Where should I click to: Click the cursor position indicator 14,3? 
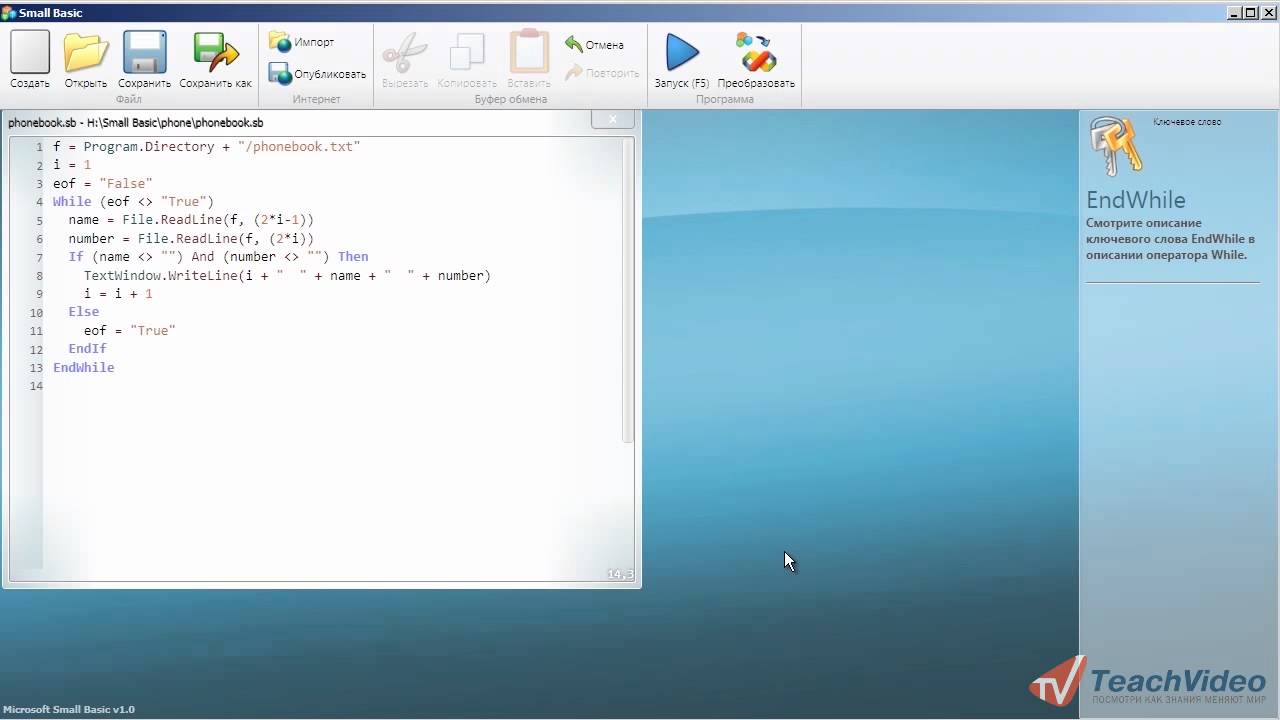(x=620, y=574)
